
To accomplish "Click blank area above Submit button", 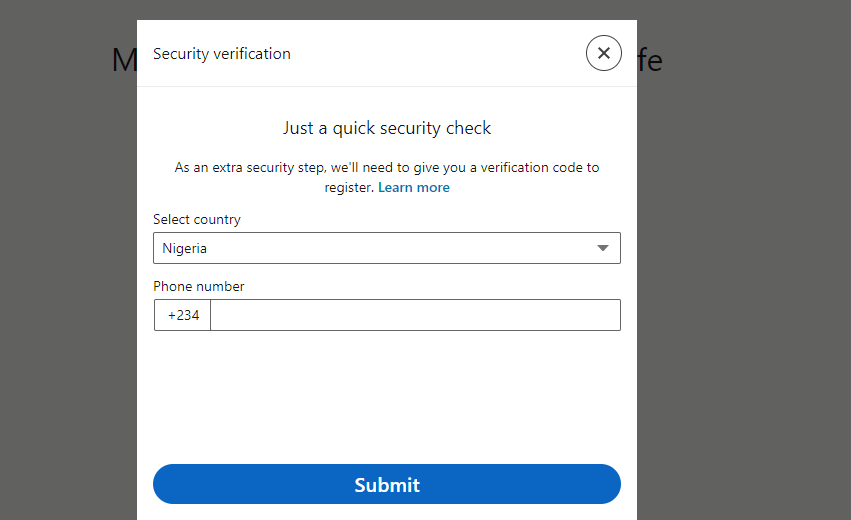I will pyautogui.click(x=387, y=396).
